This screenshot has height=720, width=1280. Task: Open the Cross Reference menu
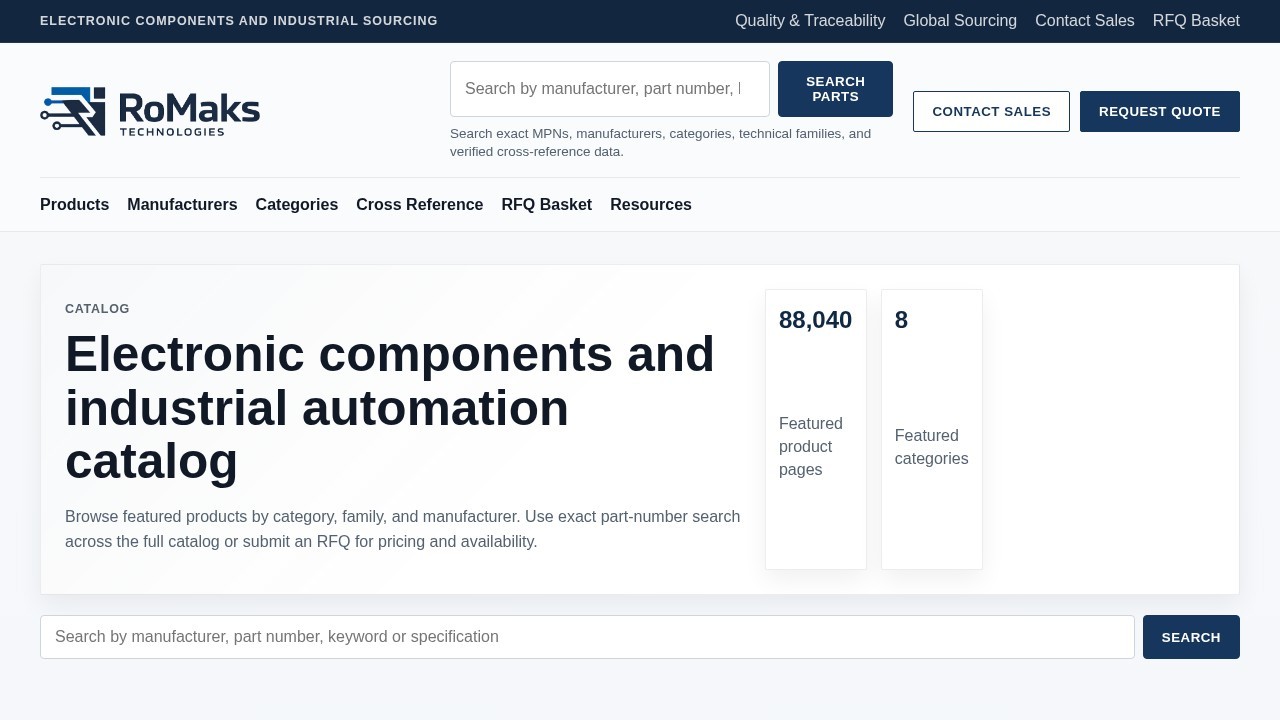tap(420, 205)
